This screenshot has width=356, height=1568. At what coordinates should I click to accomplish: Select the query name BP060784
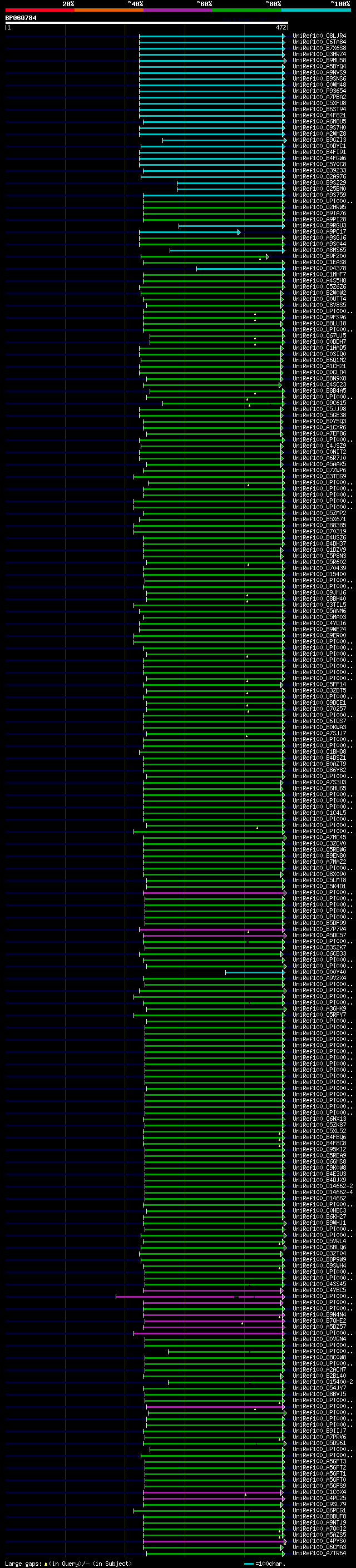(21, 18)
